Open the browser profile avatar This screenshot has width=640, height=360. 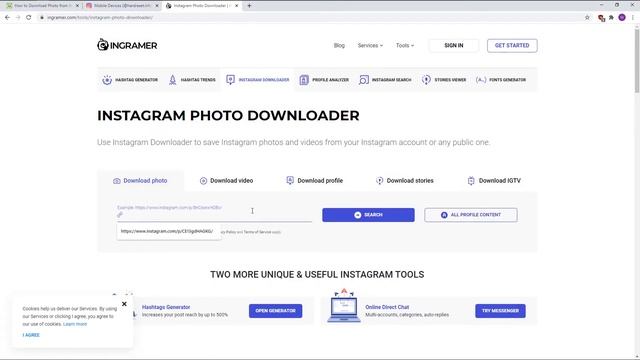pyautogui.click(x=622, y=18)
